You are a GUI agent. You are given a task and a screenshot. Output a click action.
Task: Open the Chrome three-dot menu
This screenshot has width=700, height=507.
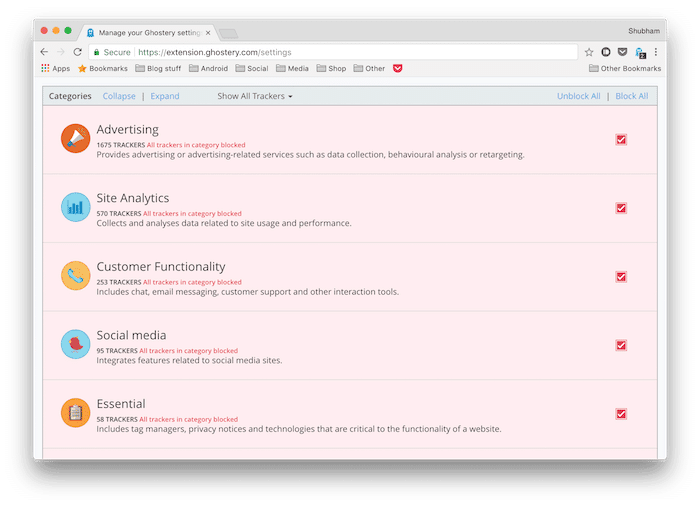(x=656, y=52)
